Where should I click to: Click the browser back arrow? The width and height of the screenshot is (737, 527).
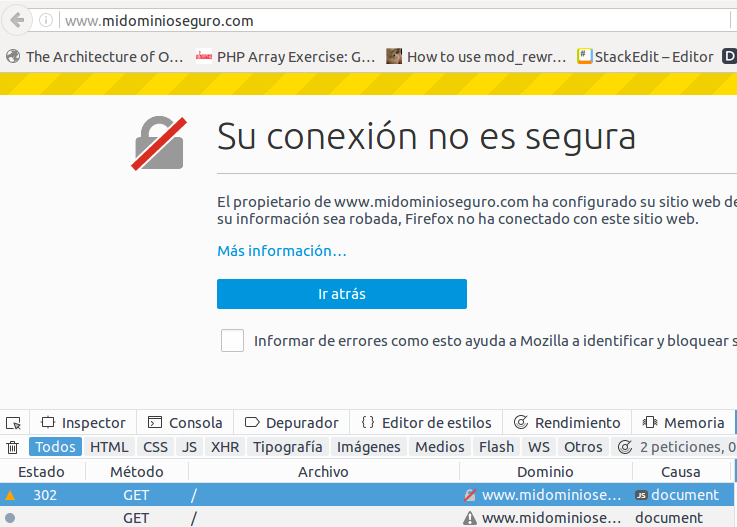pyautogui.click(x=17, y=20)
